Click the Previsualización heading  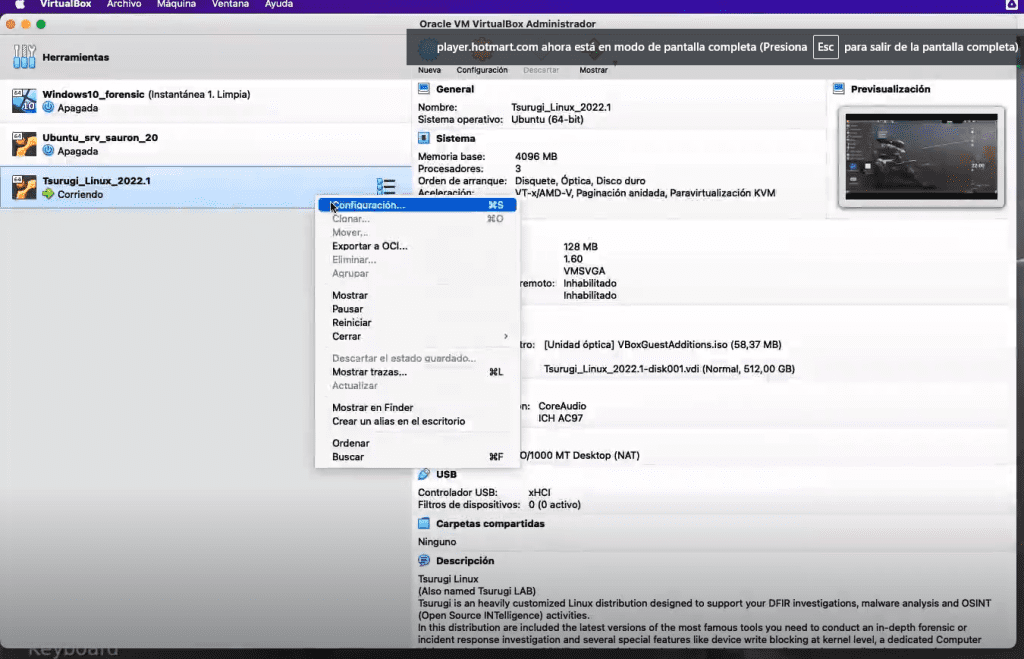coord(890,89)
